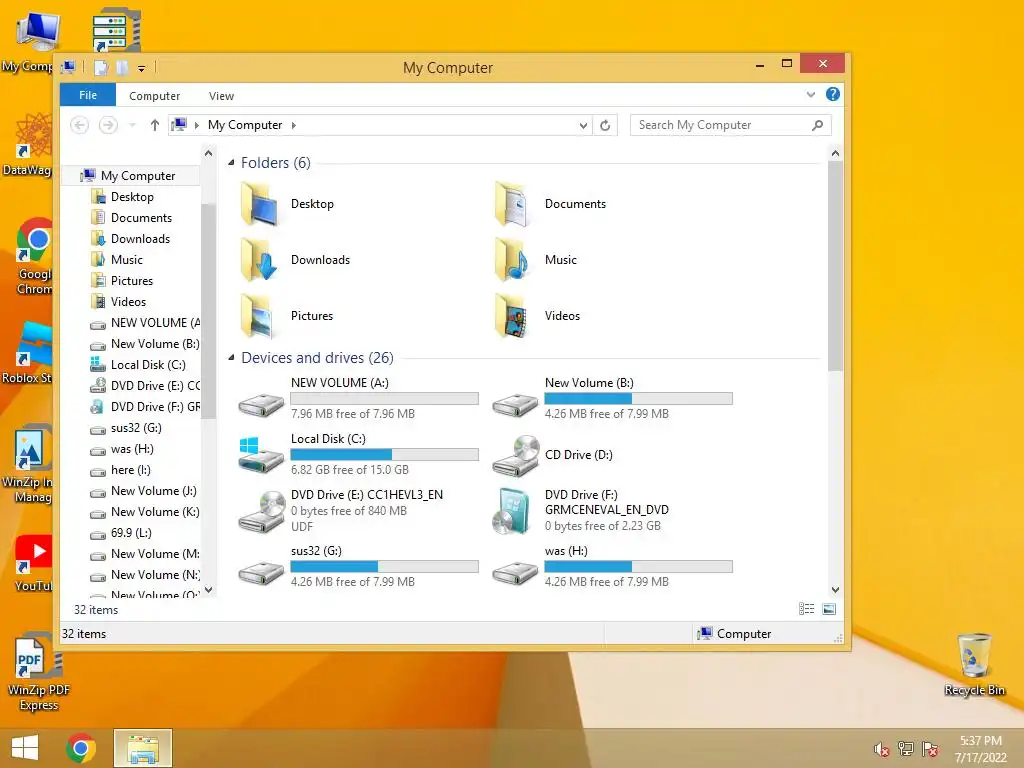Open the View ribbon tab
Image resolution: width=1024 pixels, height=768 pixels.
point(221,96)
